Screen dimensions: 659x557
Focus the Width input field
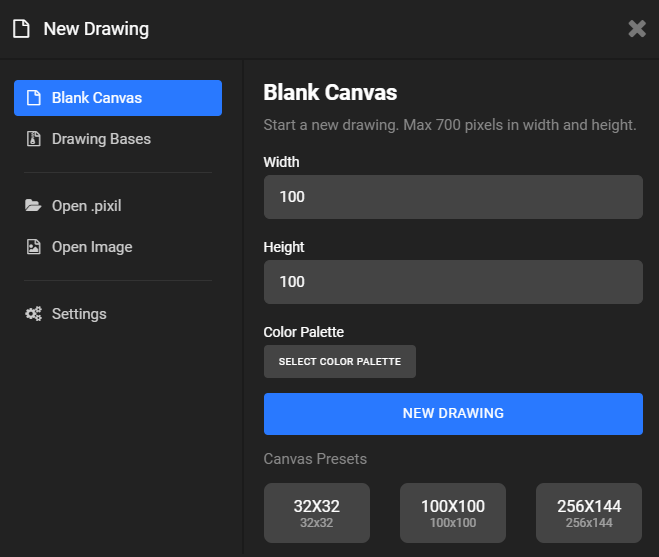[x=453, y=197]
